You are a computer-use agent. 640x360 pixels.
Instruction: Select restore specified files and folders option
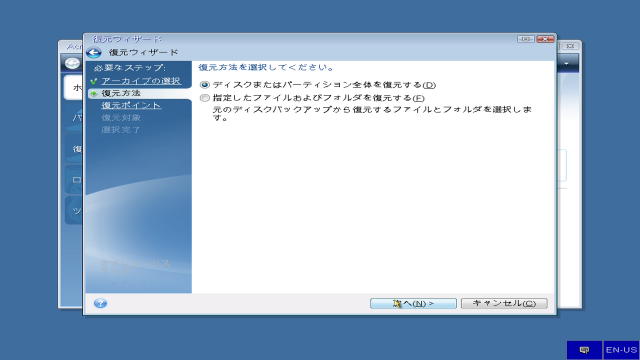[x=204, y=98]
